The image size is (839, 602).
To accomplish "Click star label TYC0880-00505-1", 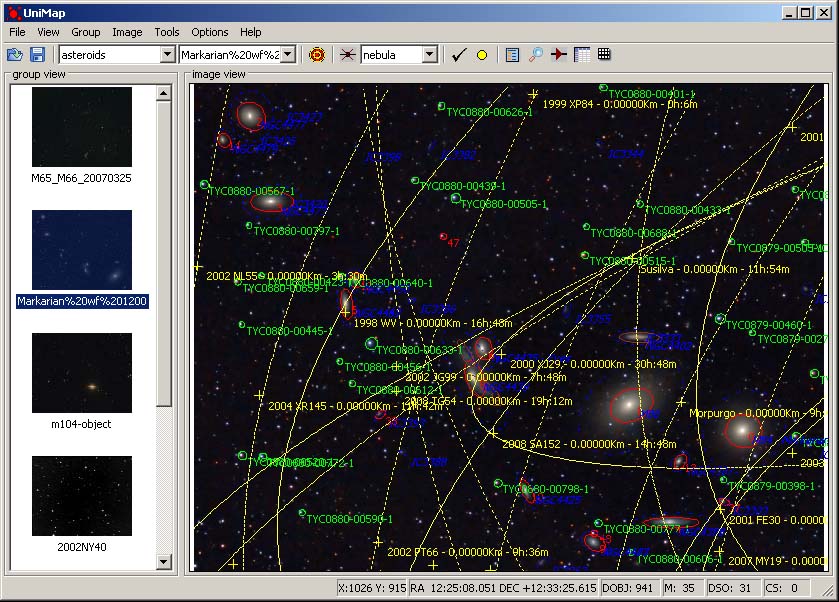I will pyautogui.click(x=504, y=204).
